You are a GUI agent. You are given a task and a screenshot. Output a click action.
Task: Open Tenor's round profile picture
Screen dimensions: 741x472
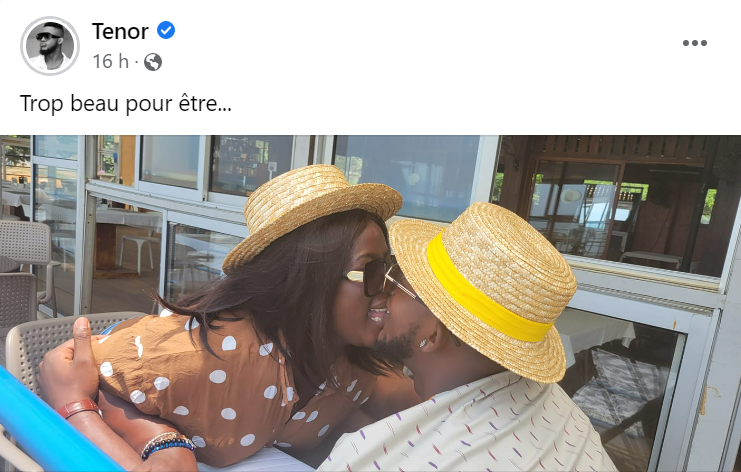point(50,46)
